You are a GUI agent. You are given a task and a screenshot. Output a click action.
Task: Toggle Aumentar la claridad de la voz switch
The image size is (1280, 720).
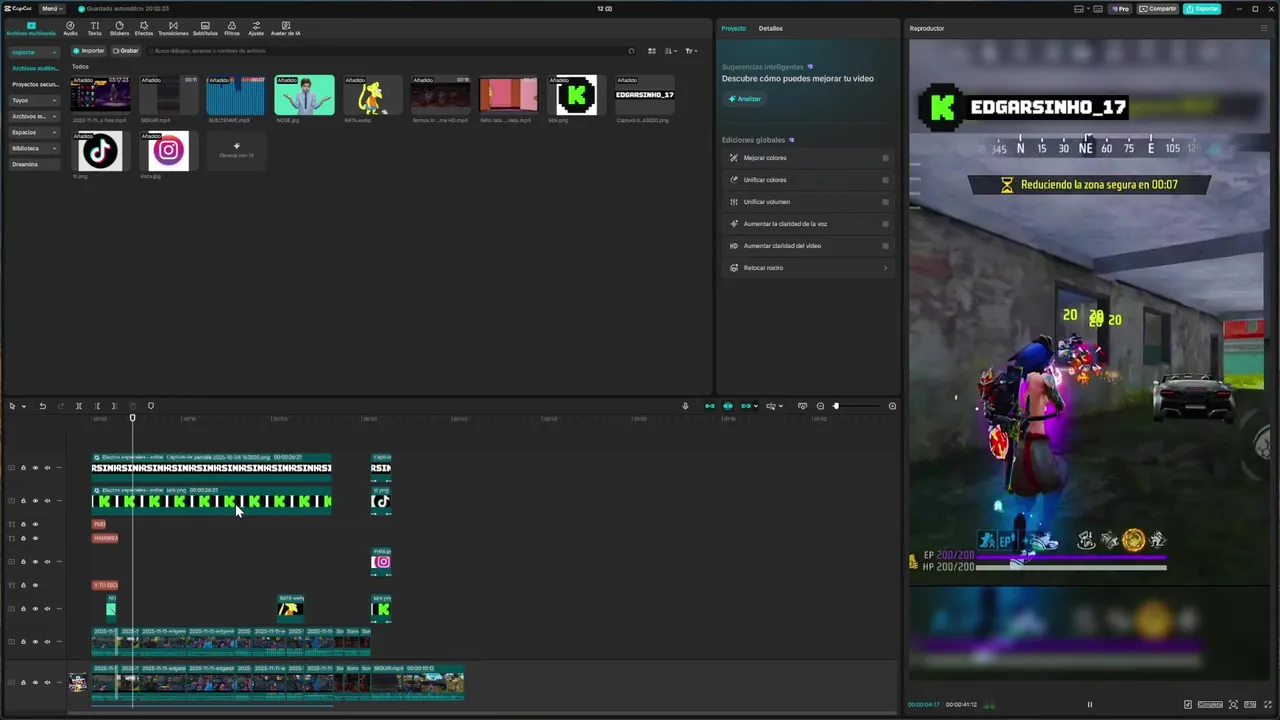coord(885,224)
